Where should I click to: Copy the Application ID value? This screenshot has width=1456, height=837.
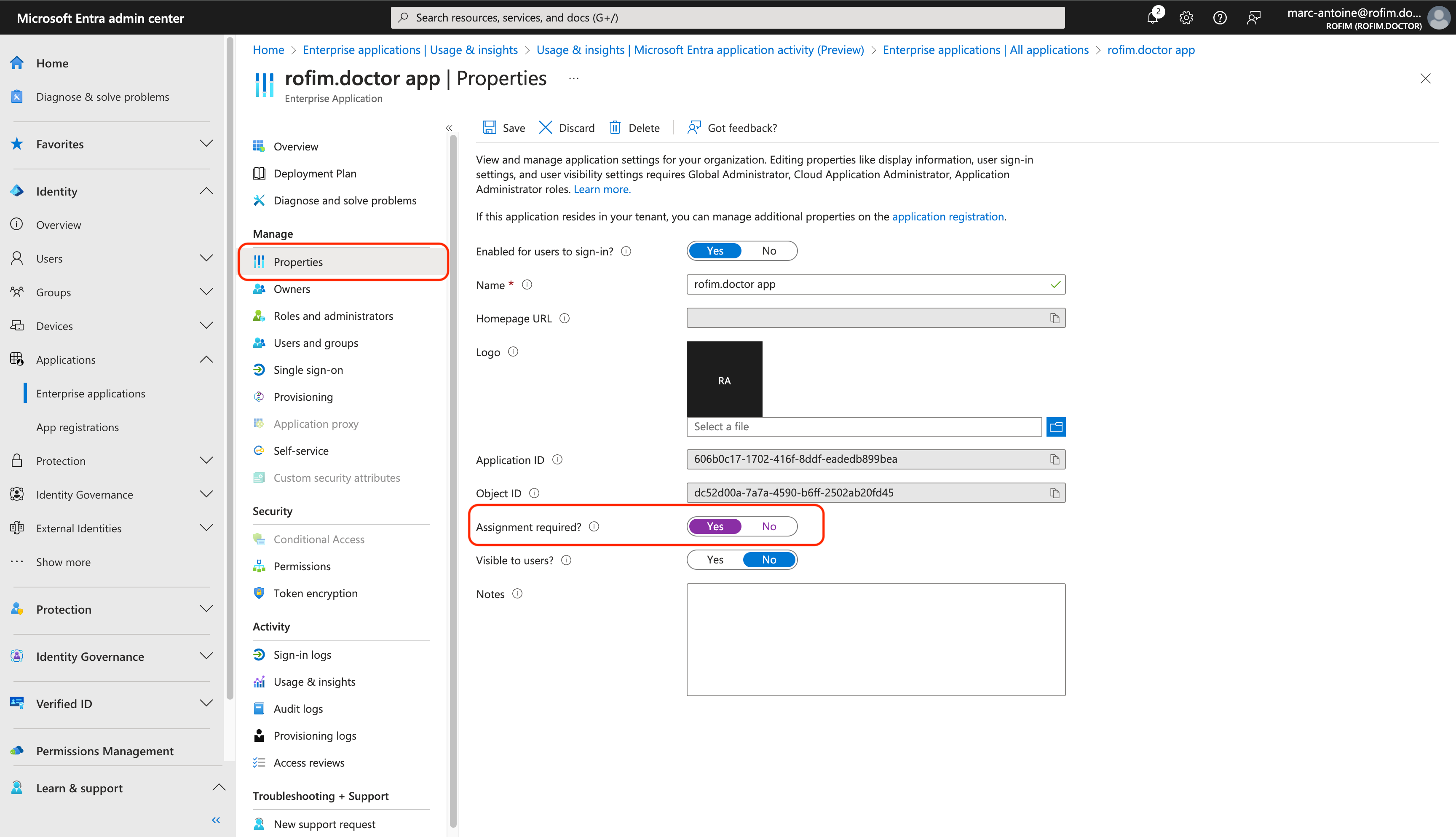(x=1055, y=459)
